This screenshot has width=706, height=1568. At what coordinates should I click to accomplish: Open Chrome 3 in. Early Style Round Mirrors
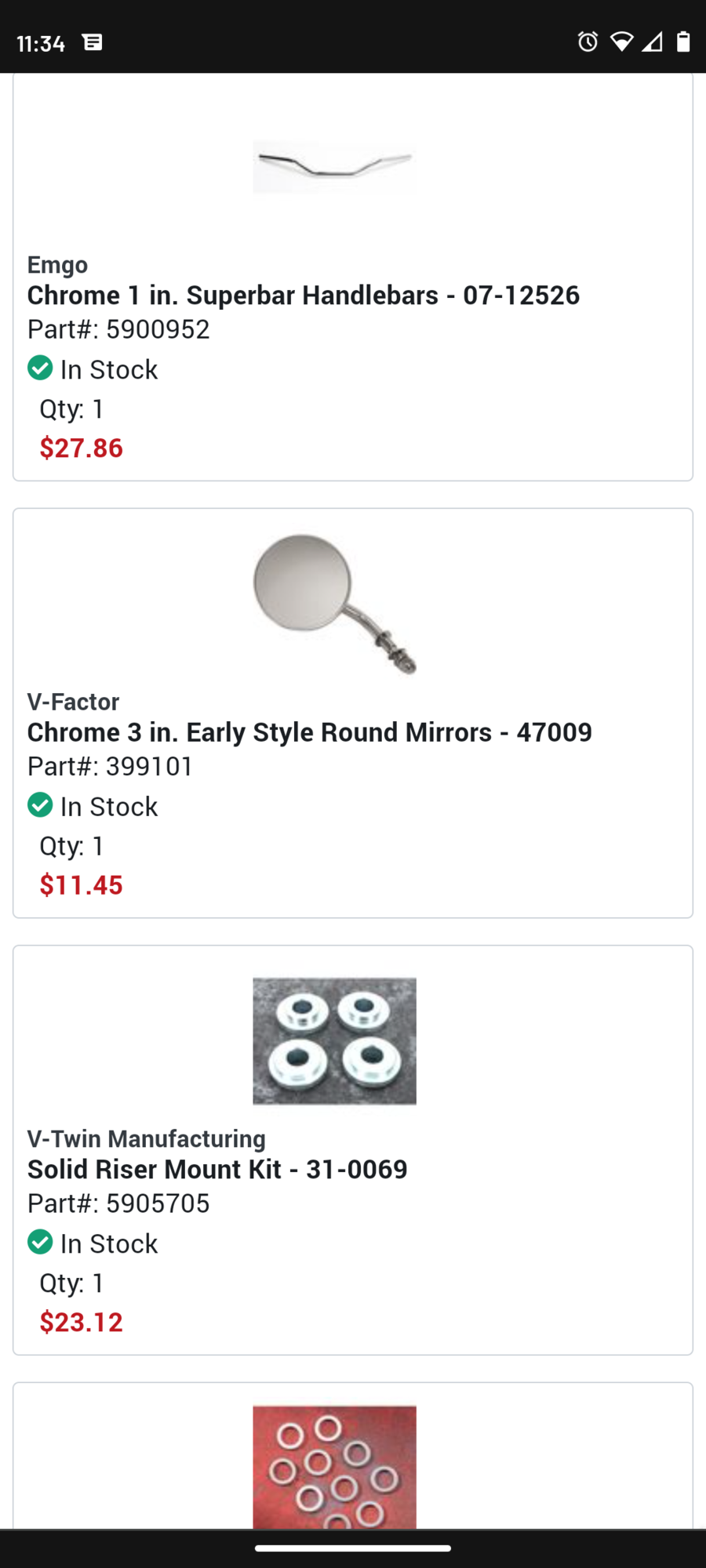click(310, 732)
